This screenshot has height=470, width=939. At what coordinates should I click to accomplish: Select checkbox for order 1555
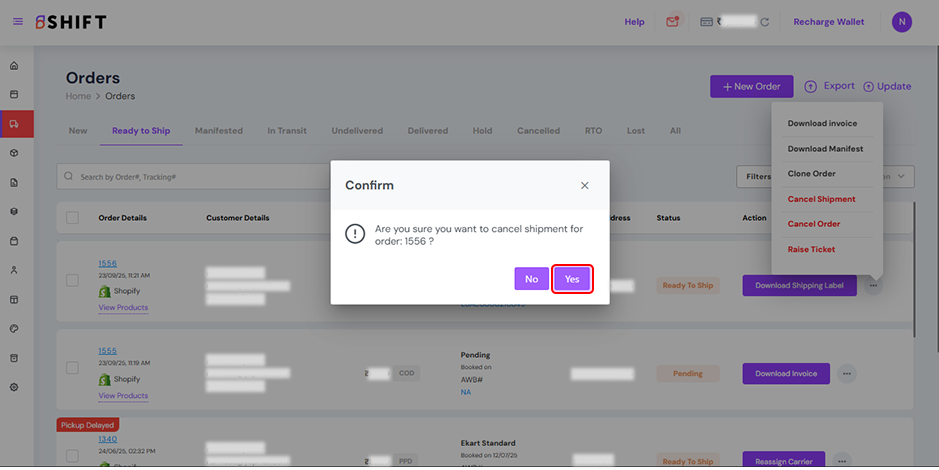pos(72,369)
